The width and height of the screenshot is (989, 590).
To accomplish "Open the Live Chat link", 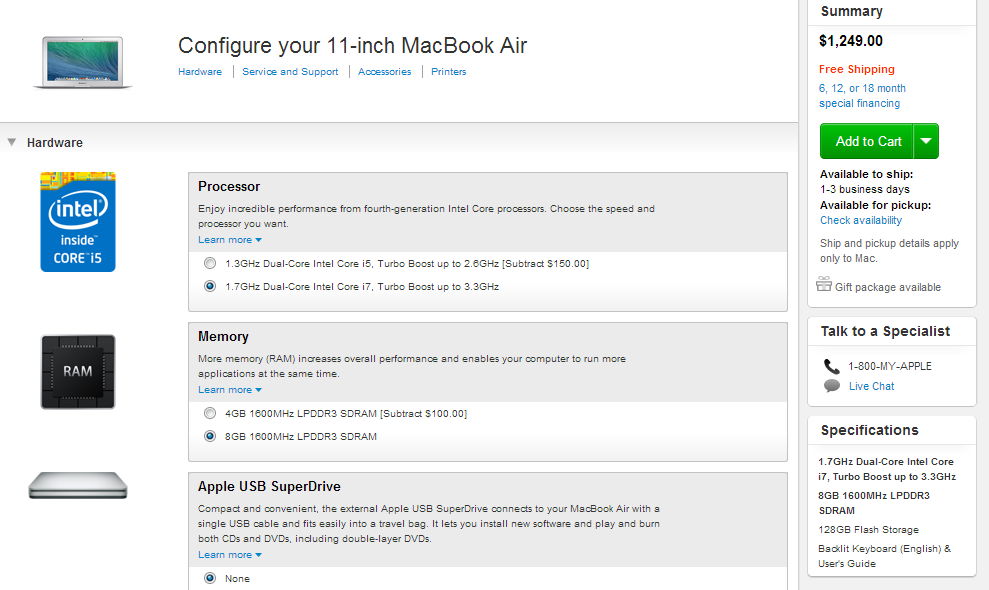I will pyautogui.click(x=871, y=386).
